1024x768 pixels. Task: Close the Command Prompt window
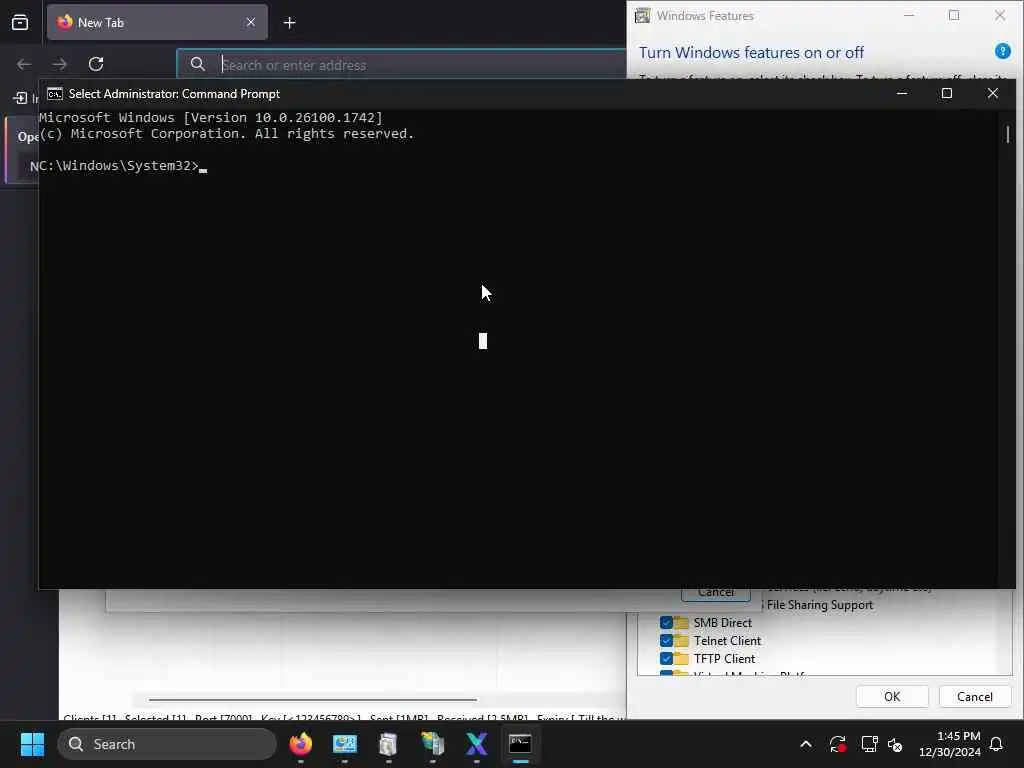pos(993,93)
